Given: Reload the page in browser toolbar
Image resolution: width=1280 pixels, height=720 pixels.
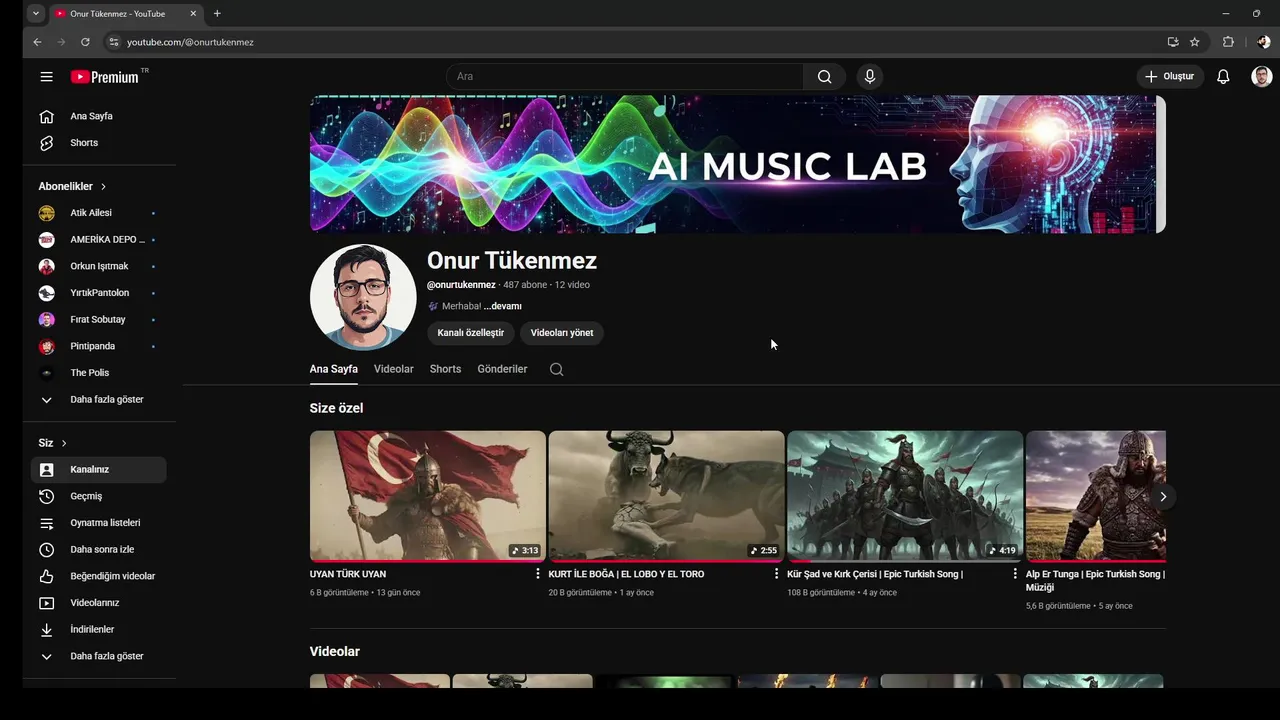Looking at the screenshot, I should (x=85, y=42).
